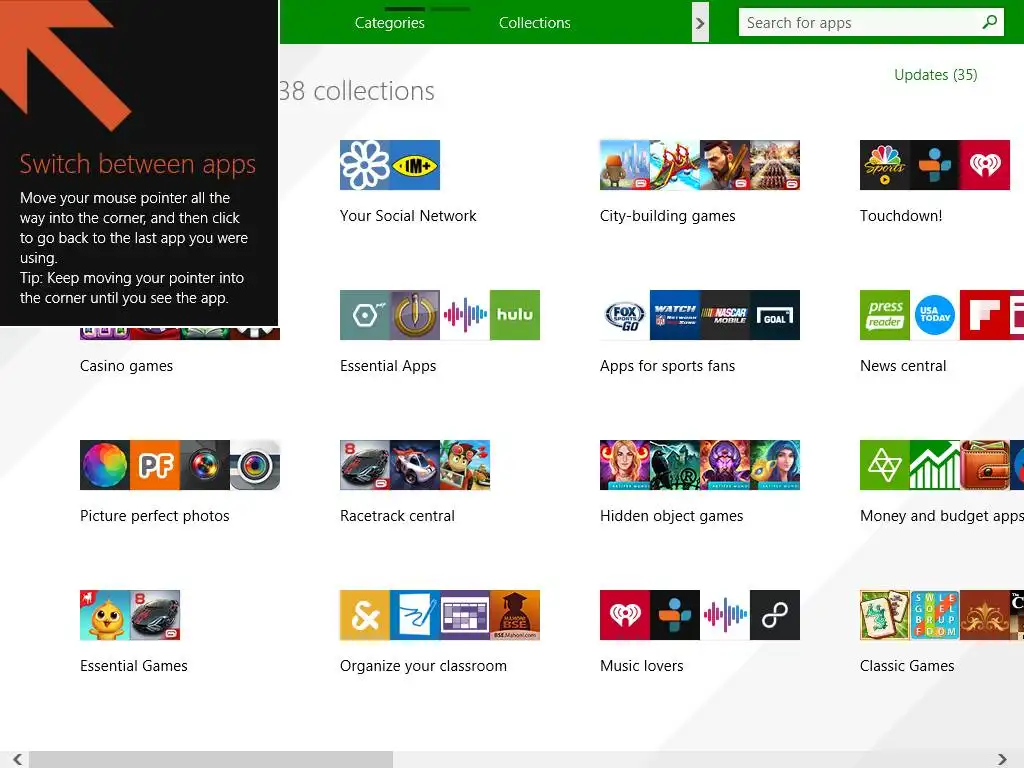Open Apps for sports fans label
1024x768 pixels.
click(667, 366)
